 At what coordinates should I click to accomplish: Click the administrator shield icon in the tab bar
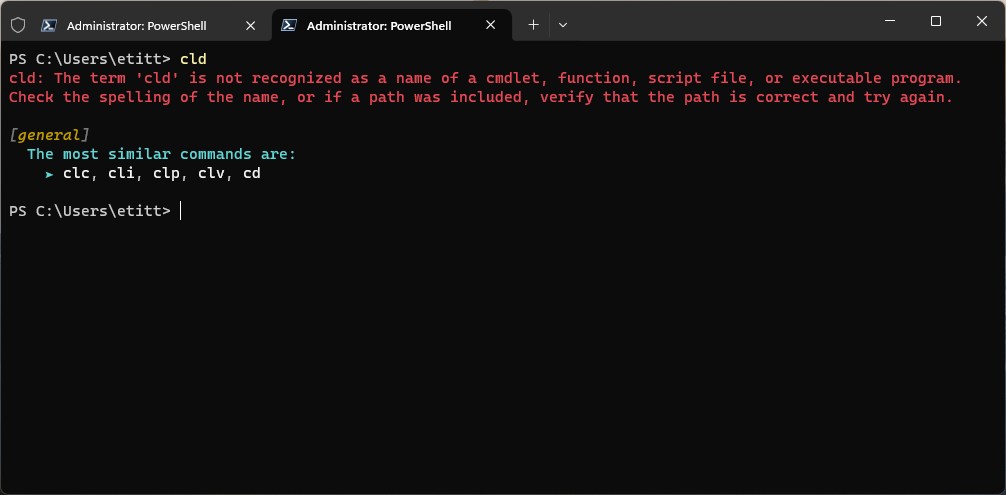[x=18, y=25]
